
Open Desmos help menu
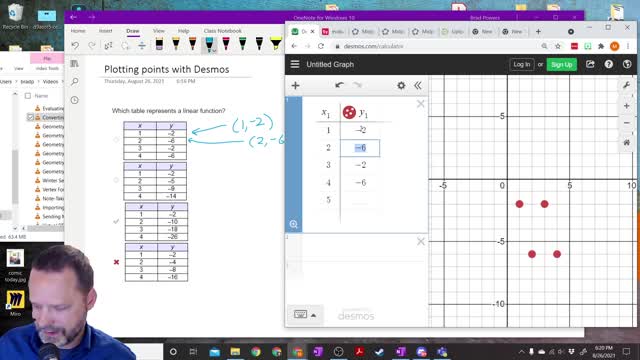tap(609, 64)
